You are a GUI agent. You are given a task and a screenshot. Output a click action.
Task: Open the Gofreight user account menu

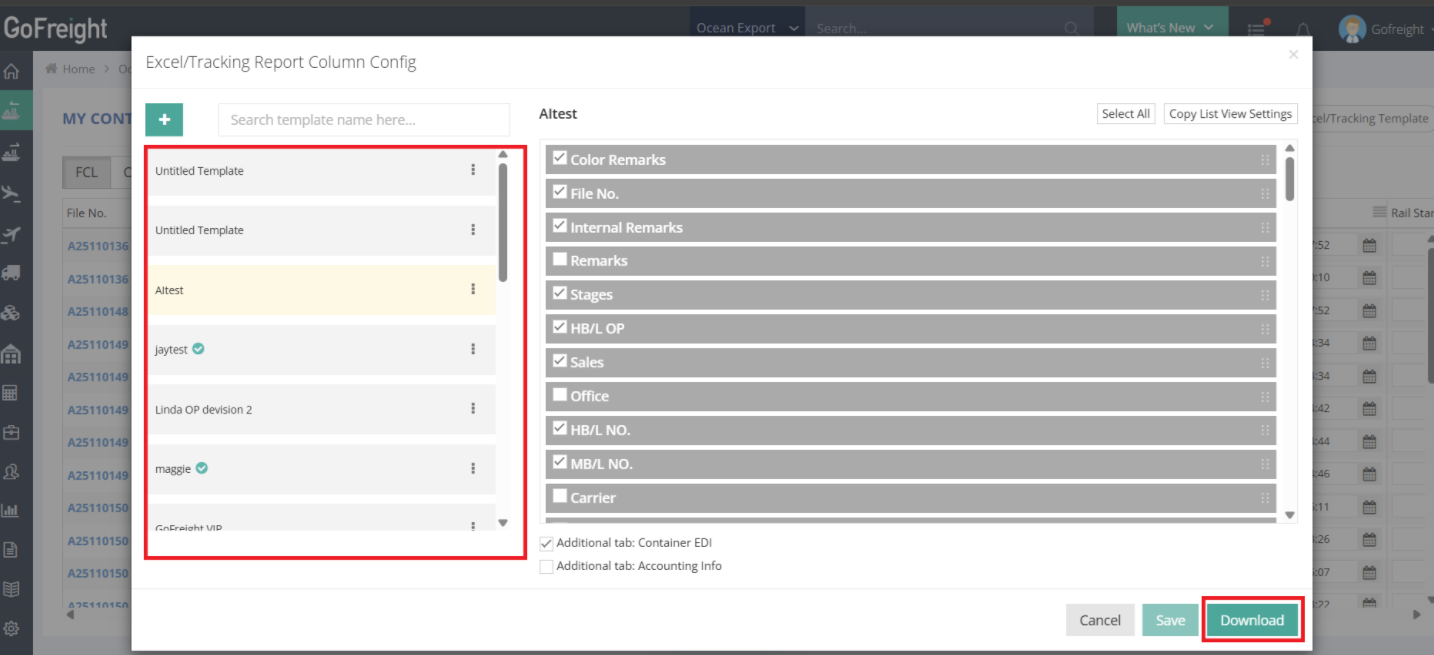[1385, 29]
